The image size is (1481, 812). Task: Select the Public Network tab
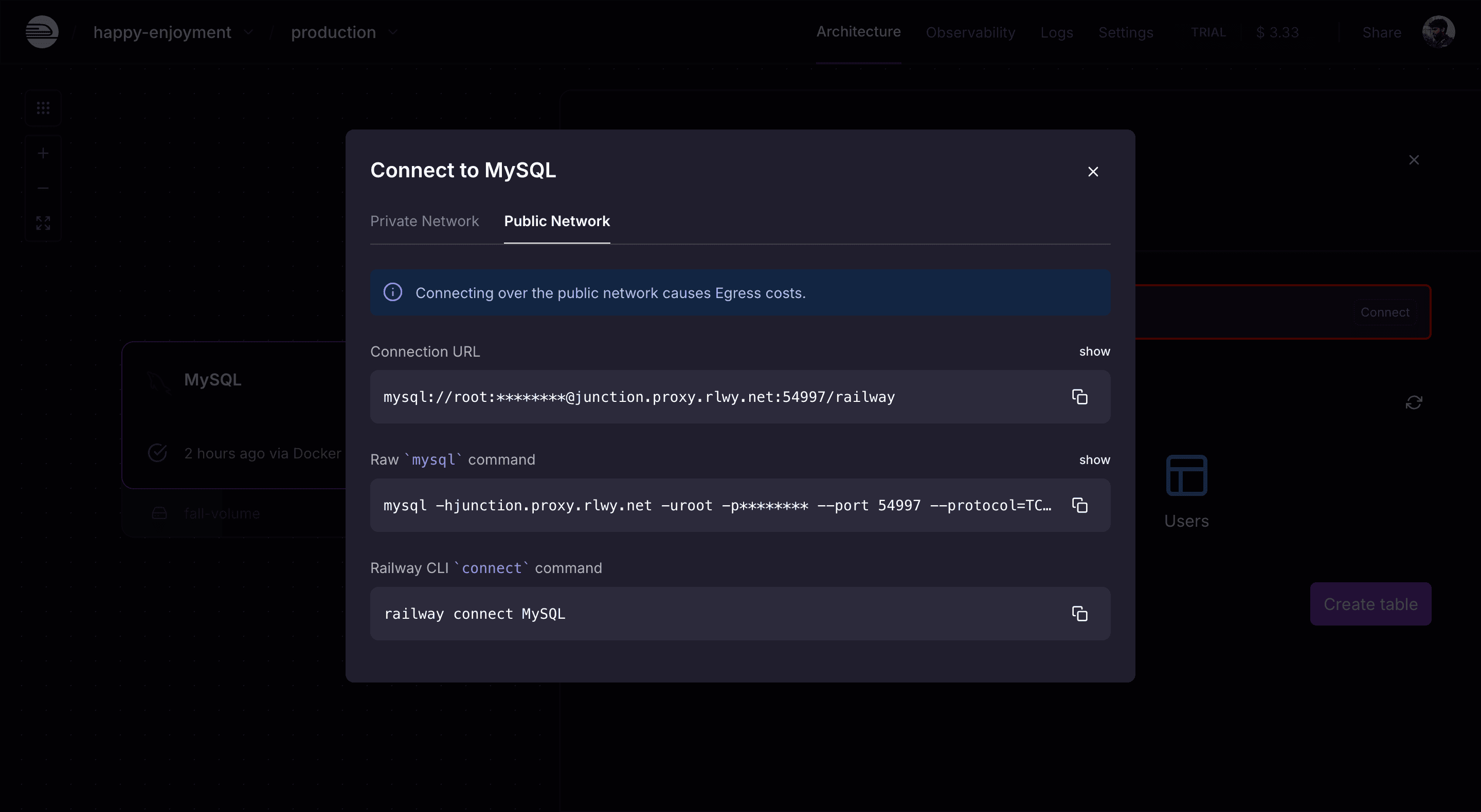click(x=556, y=220)
